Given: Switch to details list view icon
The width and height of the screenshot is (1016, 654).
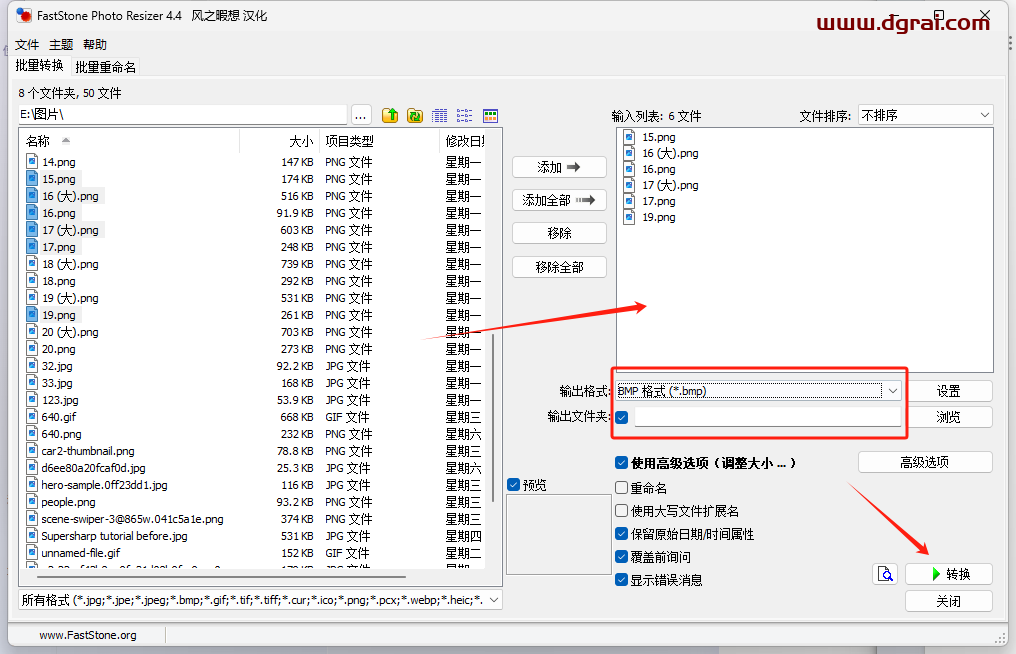Looking at the screenshot, I should [440, 115].
